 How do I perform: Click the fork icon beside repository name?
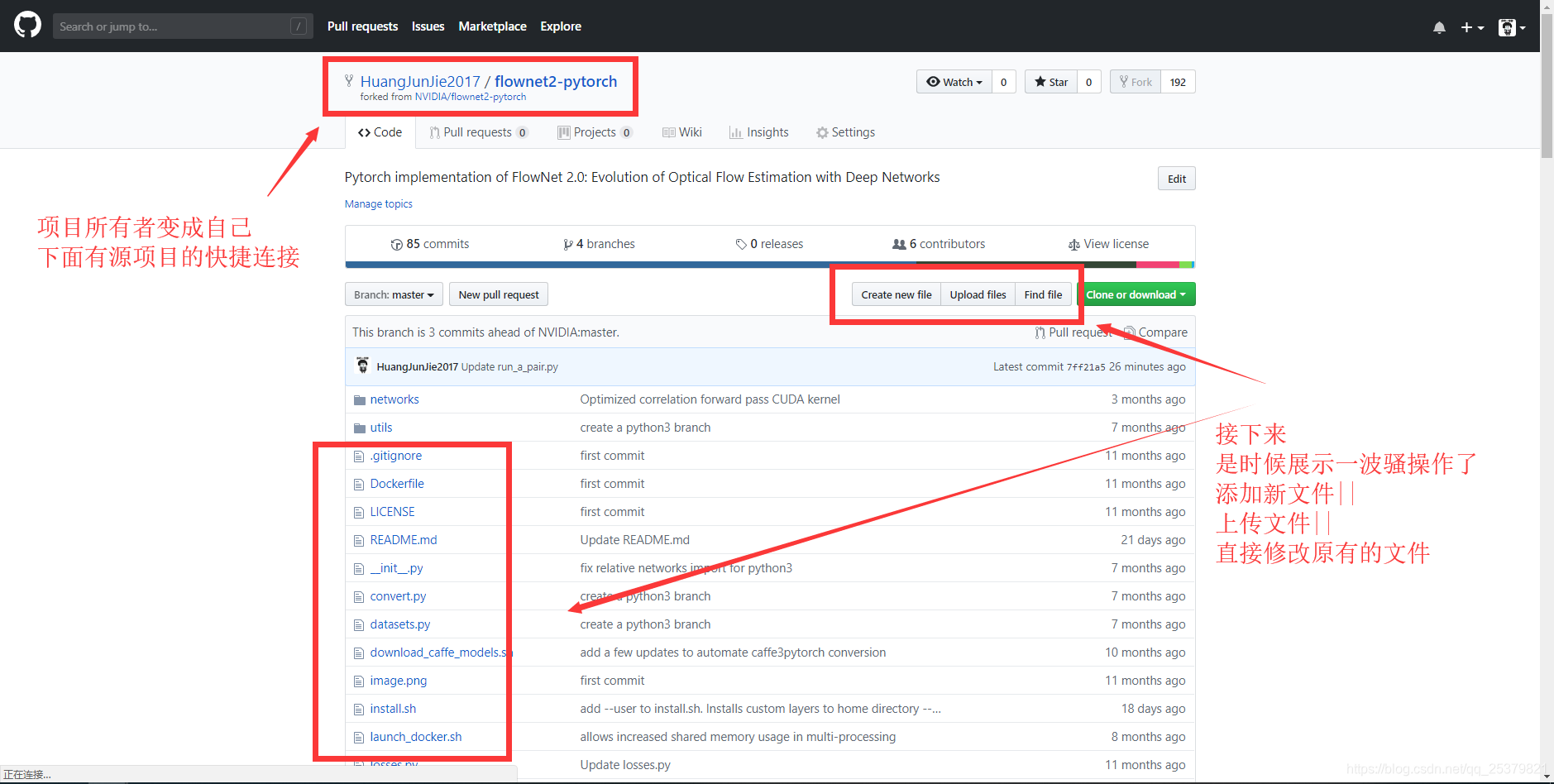[x=349, y=80]
